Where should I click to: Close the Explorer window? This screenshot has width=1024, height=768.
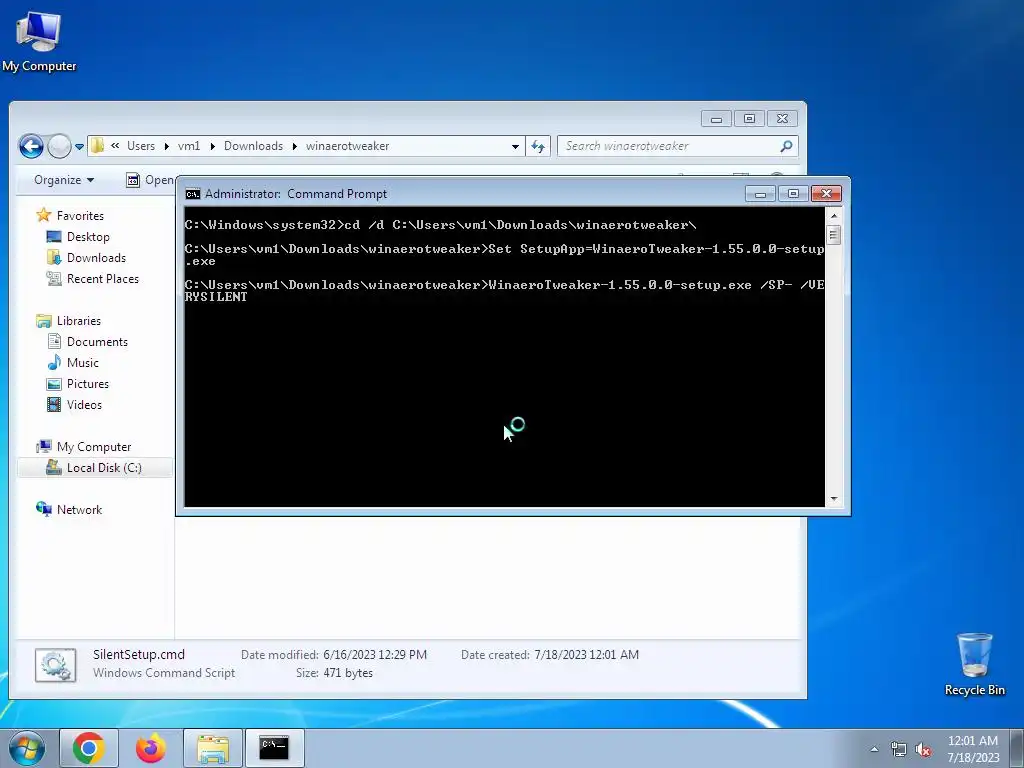point(782,118)
